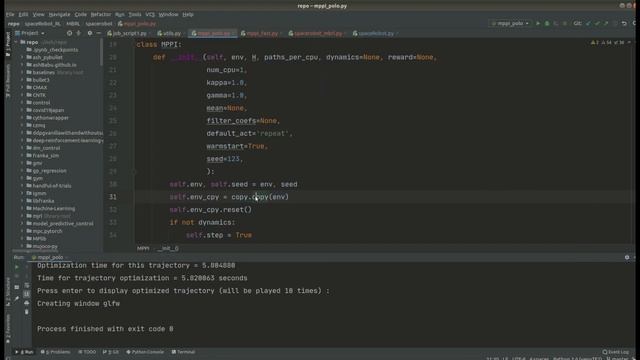Click the print icon in the Run panel

coord(27,303)
